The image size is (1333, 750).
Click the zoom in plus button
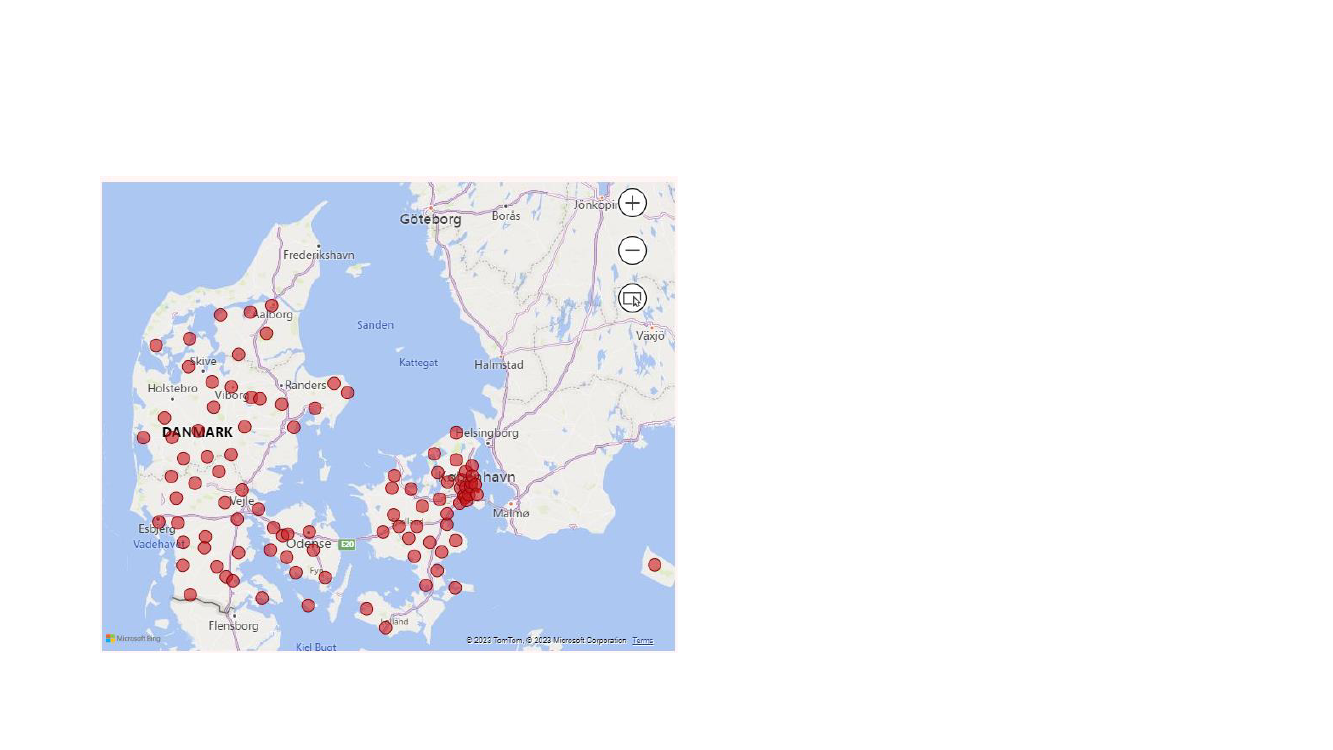[632, 203]
